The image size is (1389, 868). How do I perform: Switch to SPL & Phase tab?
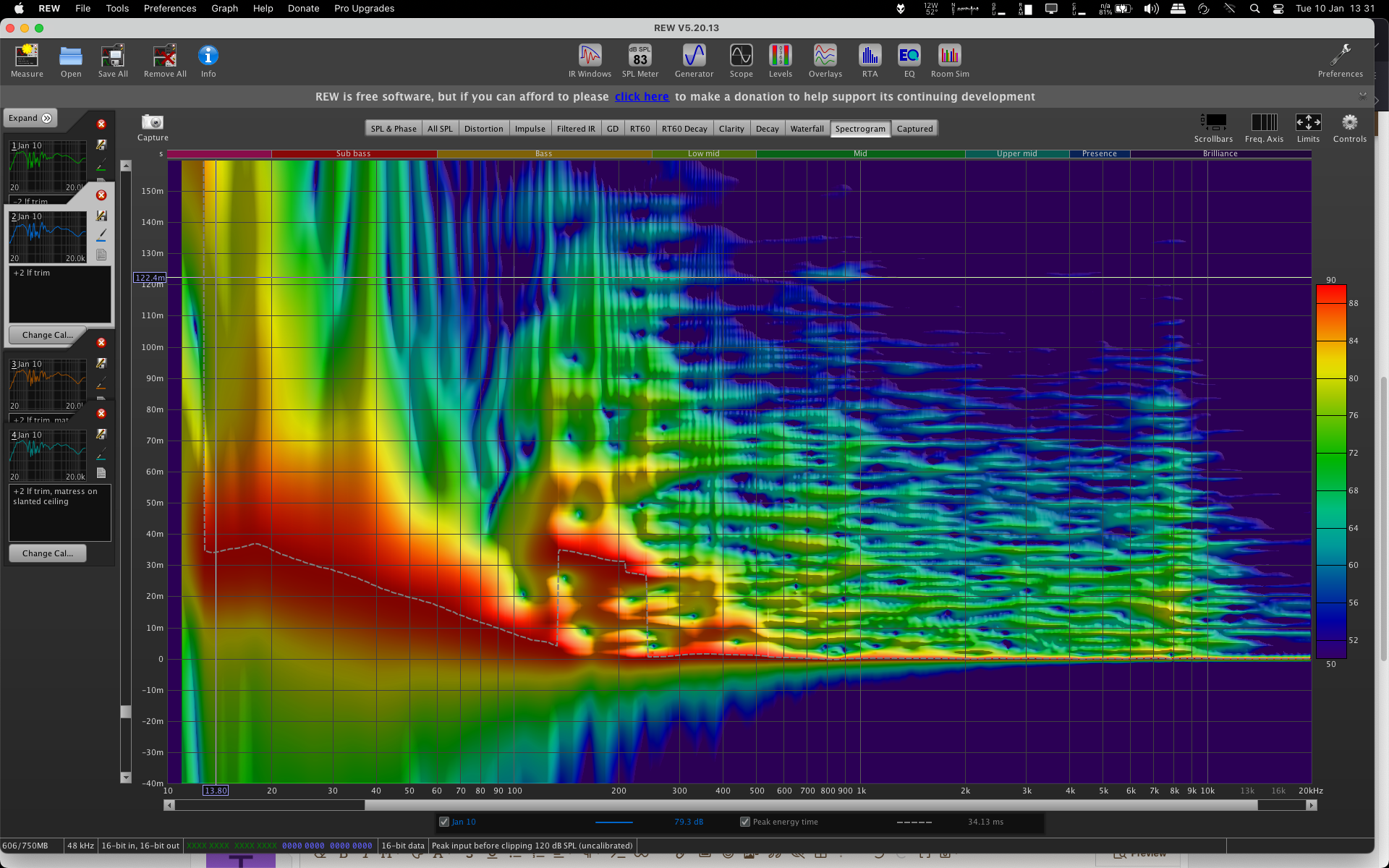[x=394, y=129]
